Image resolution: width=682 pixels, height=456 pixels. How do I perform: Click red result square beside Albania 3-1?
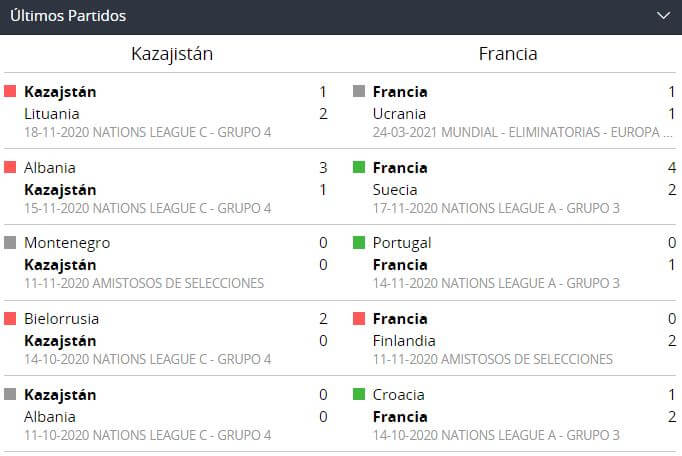(x=10, y=168)
